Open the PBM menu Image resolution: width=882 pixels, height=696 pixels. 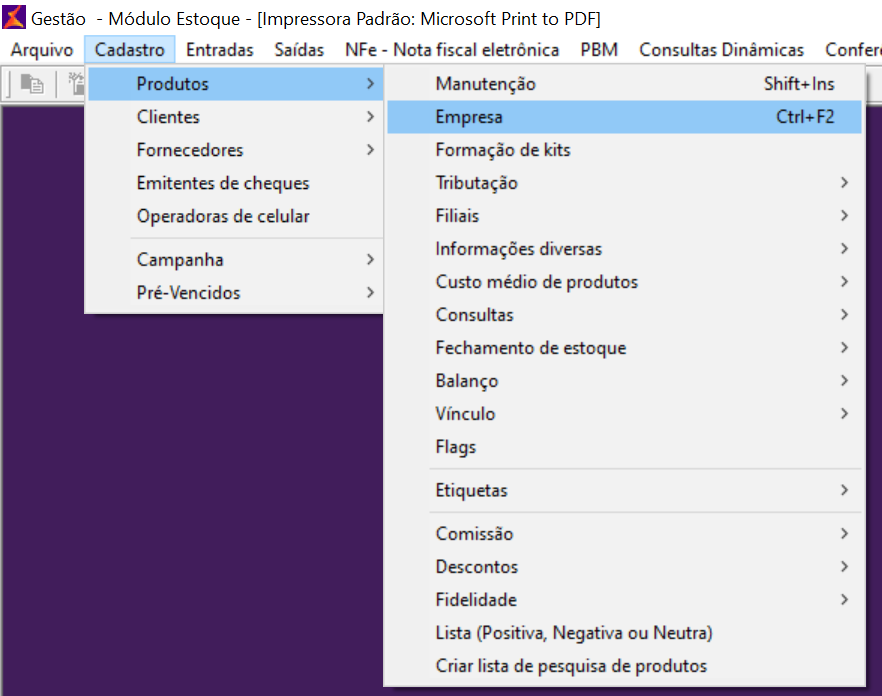(x=599, y=50)
